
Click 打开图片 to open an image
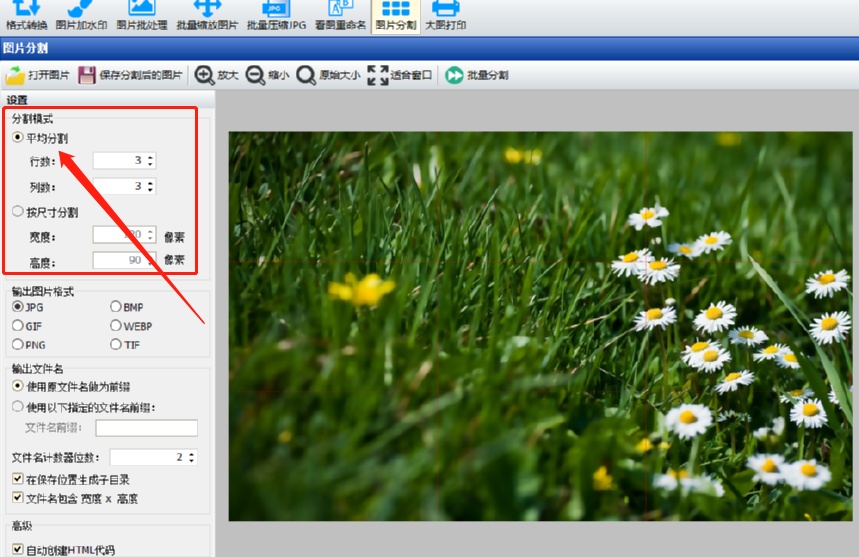pyautogui.click(x=38, y=75)
